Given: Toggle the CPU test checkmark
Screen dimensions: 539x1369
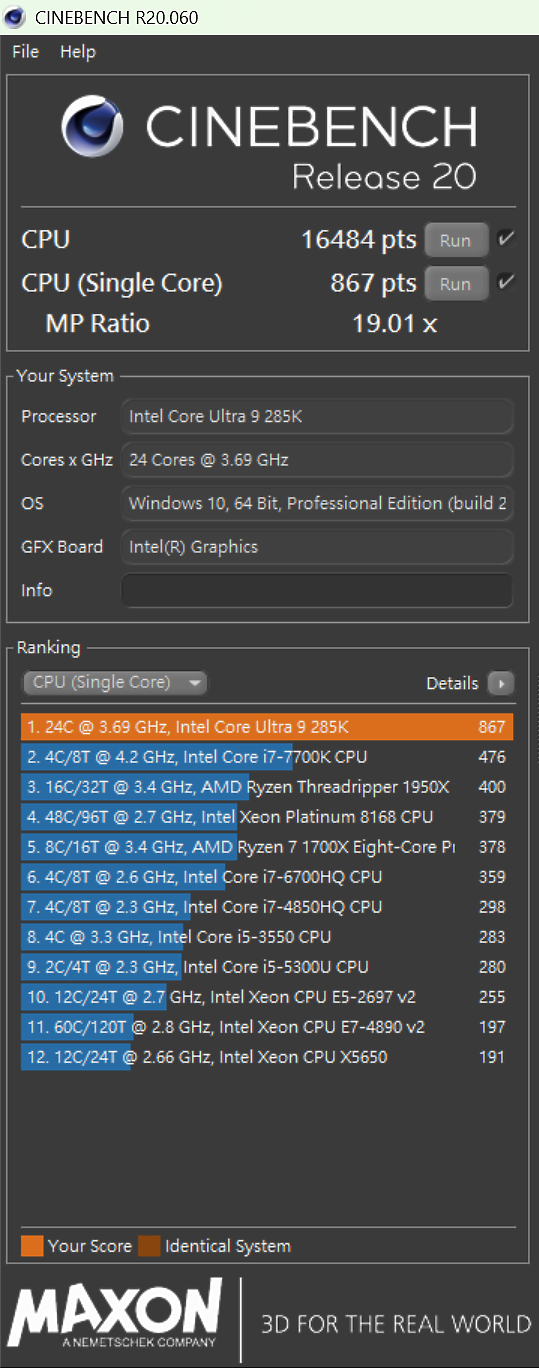Looking at the screenshot, I should (506, 239).
